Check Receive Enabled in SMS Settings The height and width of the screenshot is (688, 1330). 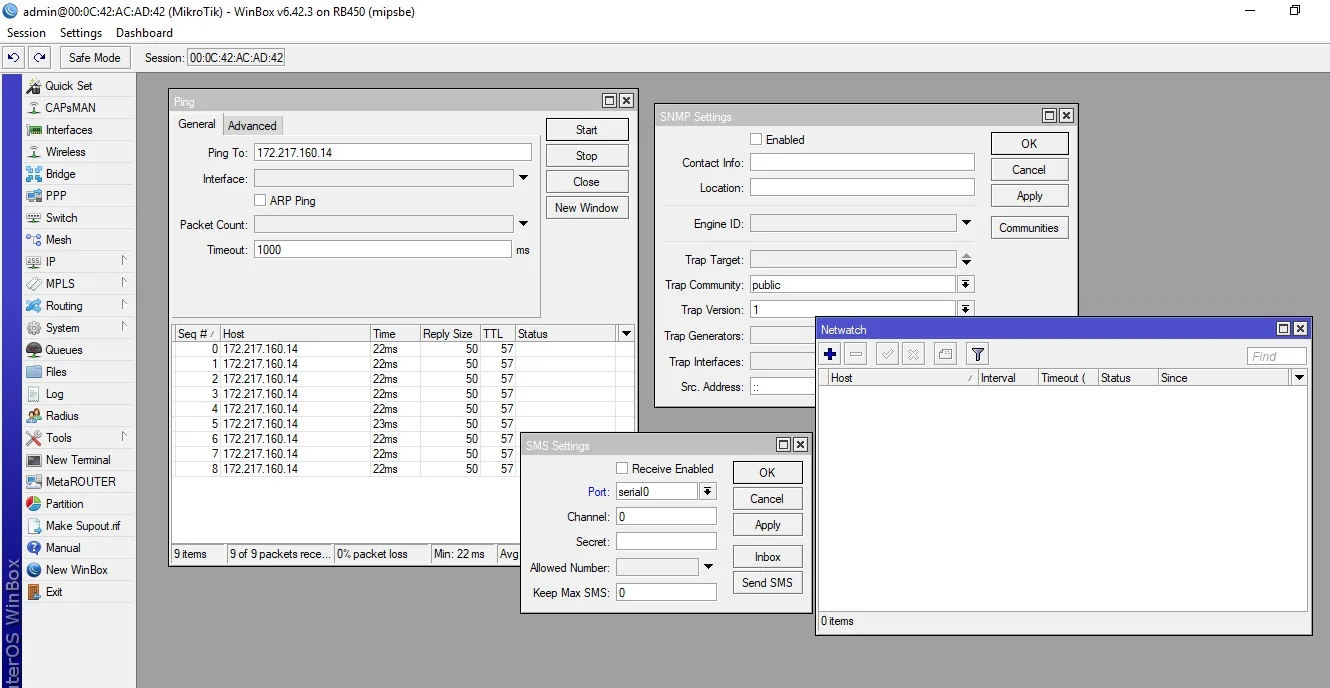coord(622,469)
